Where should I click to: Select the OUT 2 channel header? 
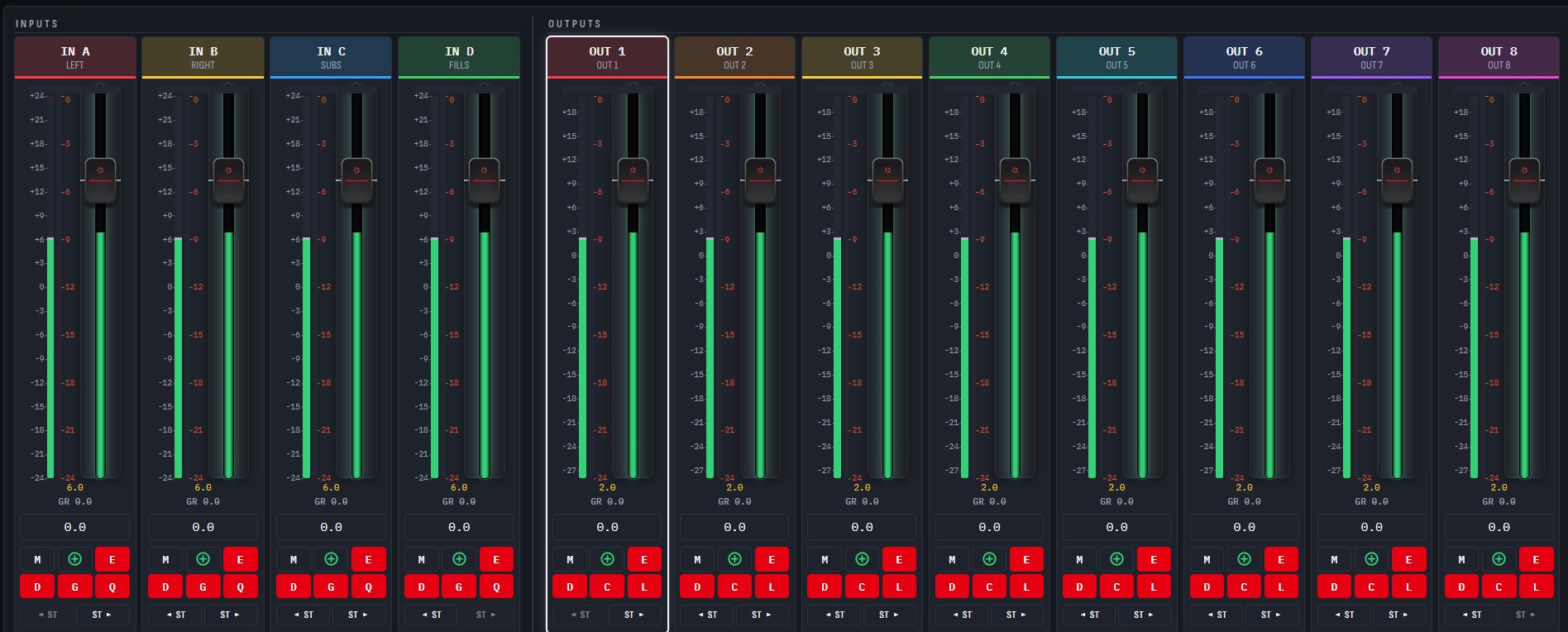tap(734, 57)
